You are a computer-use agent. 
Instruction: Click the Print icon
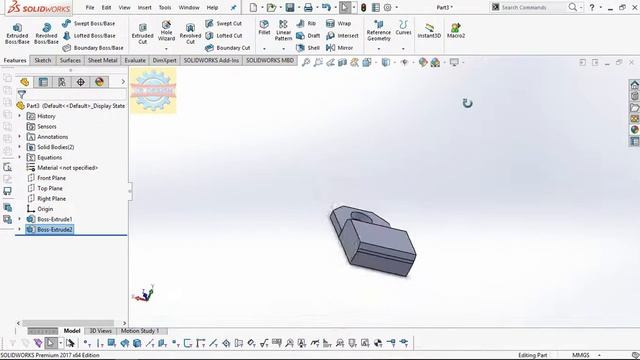[308, 7]
